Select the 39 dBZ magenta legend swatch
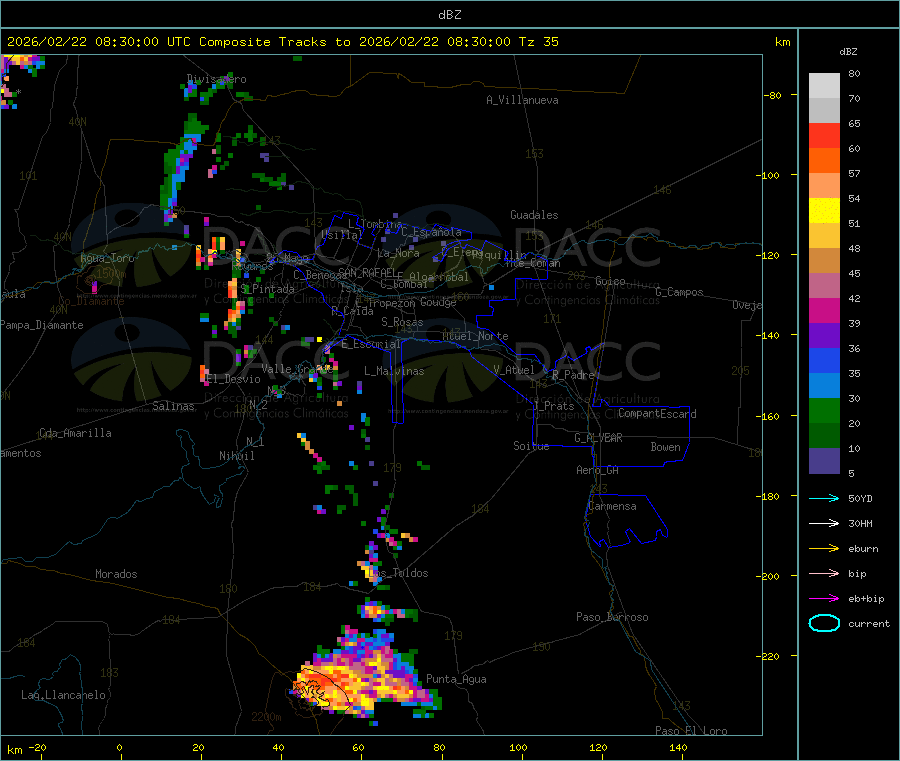This screenshot has height=761, width=900. (x=824, y=310)
